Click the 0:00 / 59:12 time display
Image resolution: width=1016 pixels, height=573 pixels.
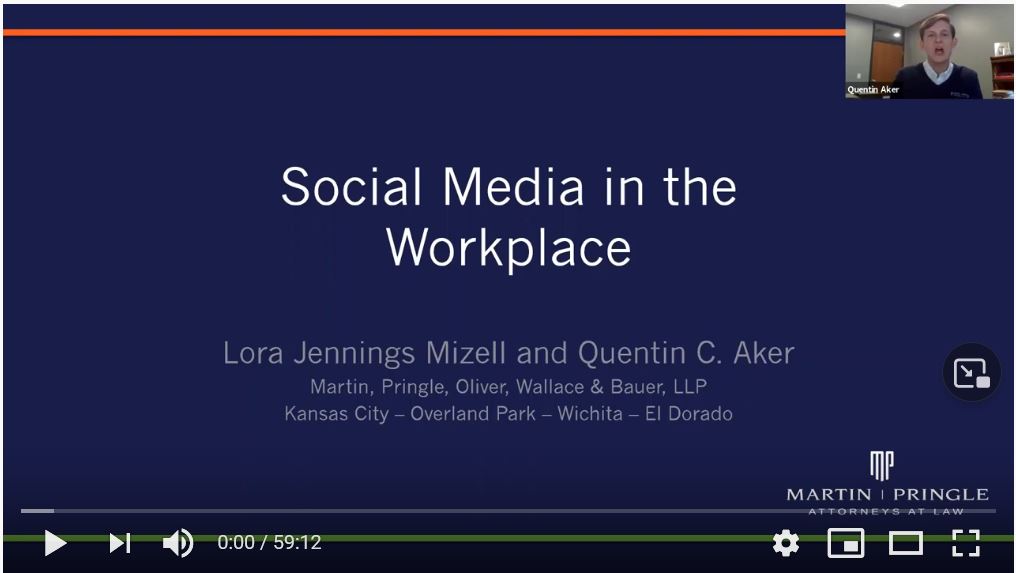click(269, 543)
